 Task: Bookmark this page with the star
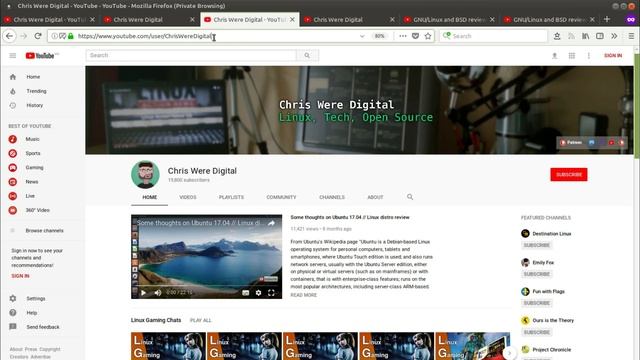click(x=428, y=36)
